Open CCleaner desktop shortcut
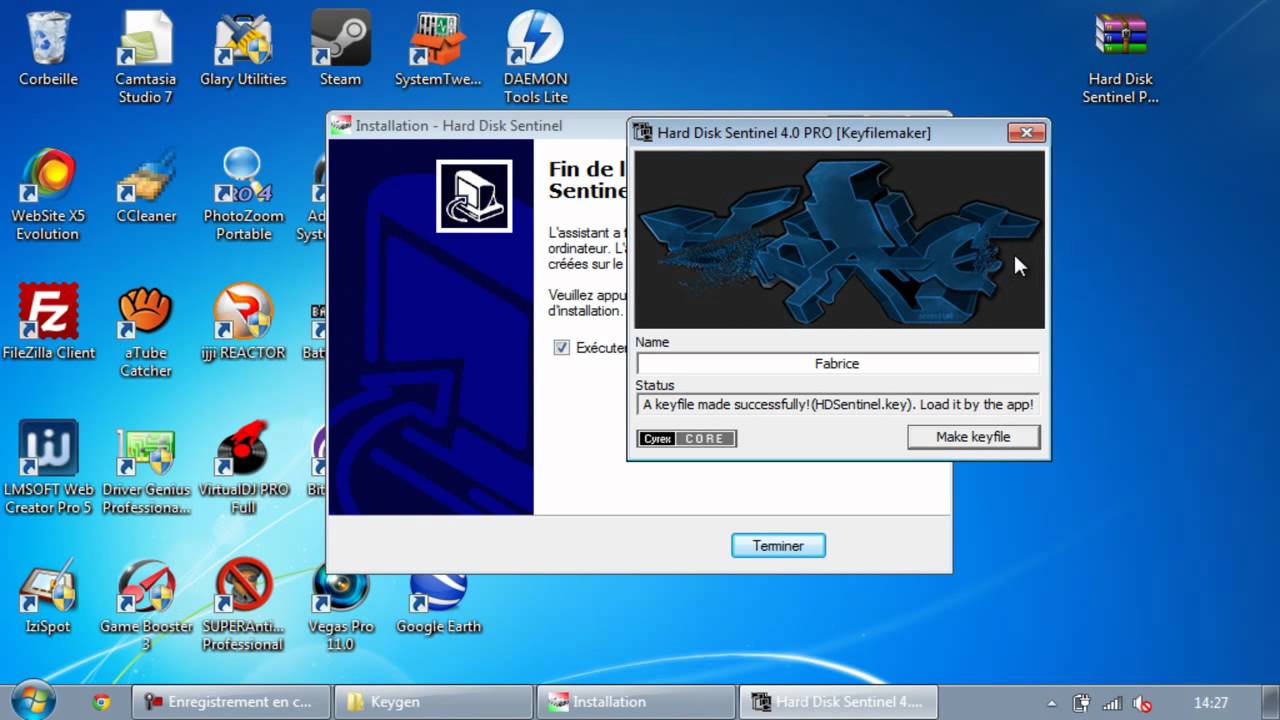Screen dimensions: 1280x720 tap(146, 185)
